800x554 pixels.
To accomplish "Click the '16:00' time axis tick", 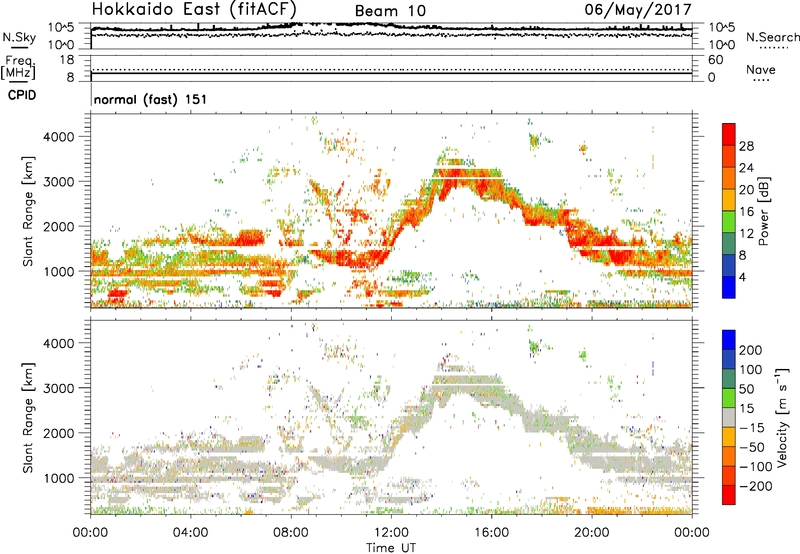I will pos(491,533).
